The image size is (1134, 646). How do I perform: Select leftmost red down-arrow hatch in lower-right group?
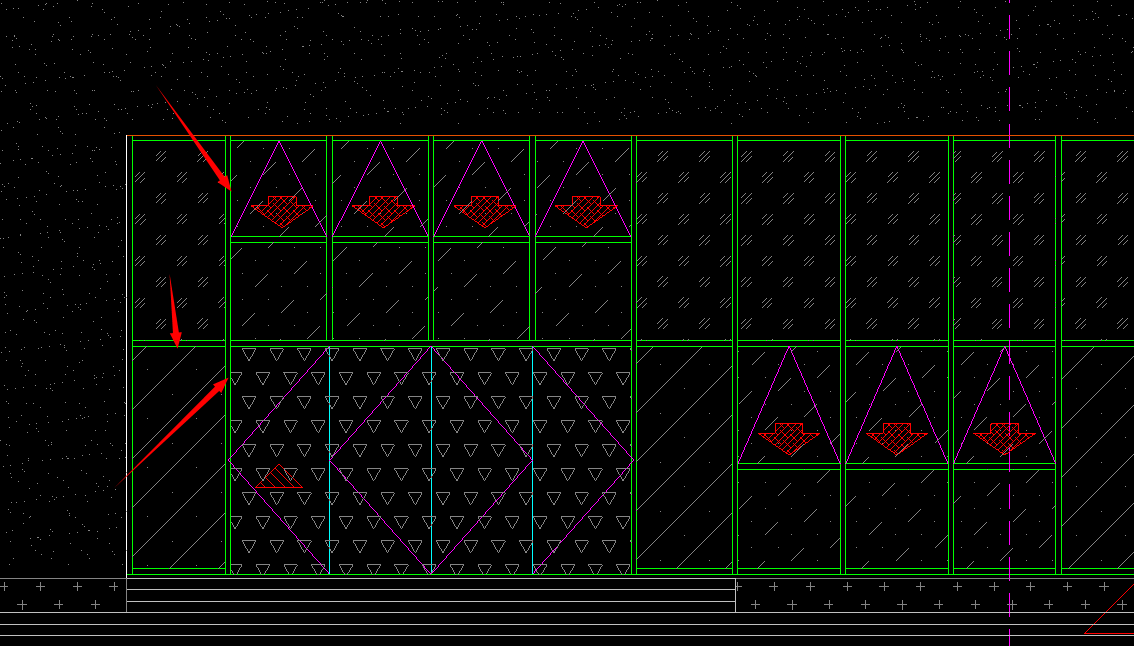[x=789, y=438]
